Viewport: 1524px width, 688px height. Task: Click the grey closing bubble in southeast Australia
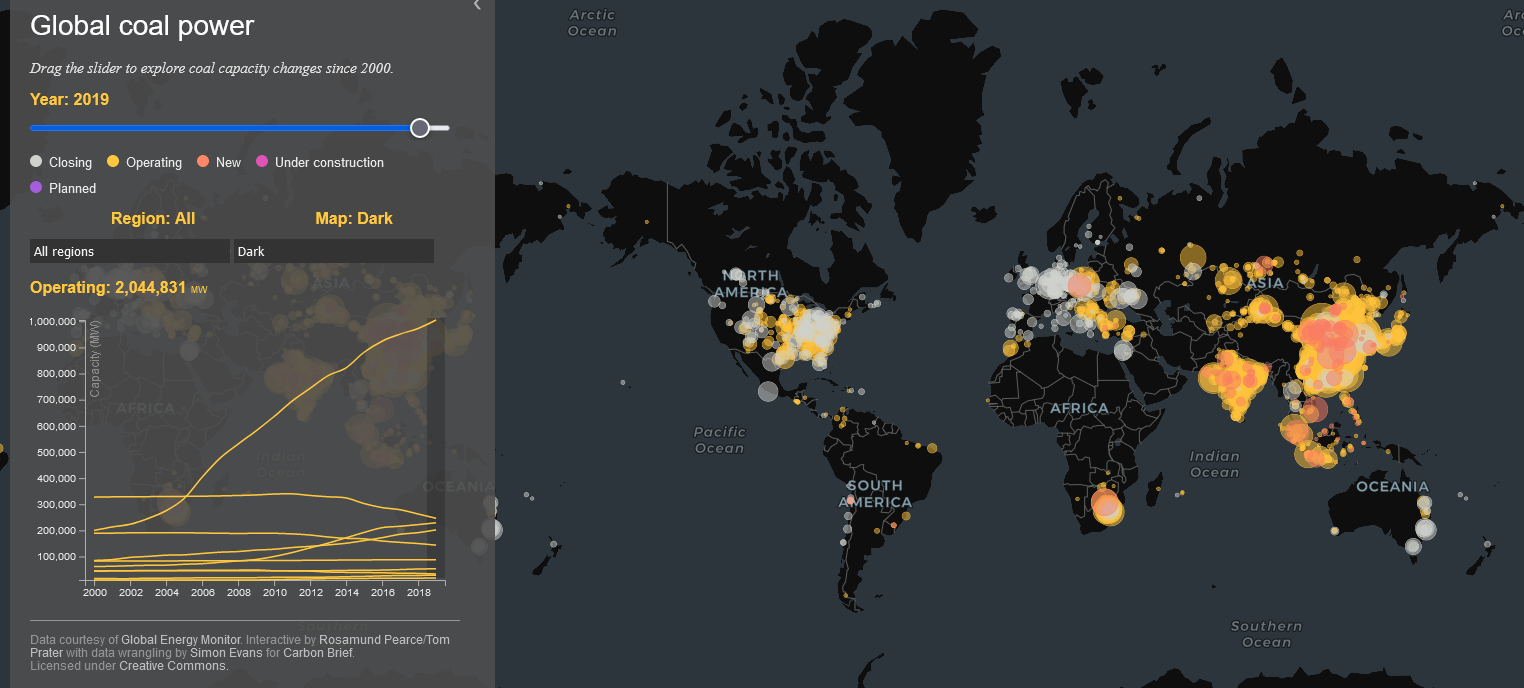point(1425,529)
